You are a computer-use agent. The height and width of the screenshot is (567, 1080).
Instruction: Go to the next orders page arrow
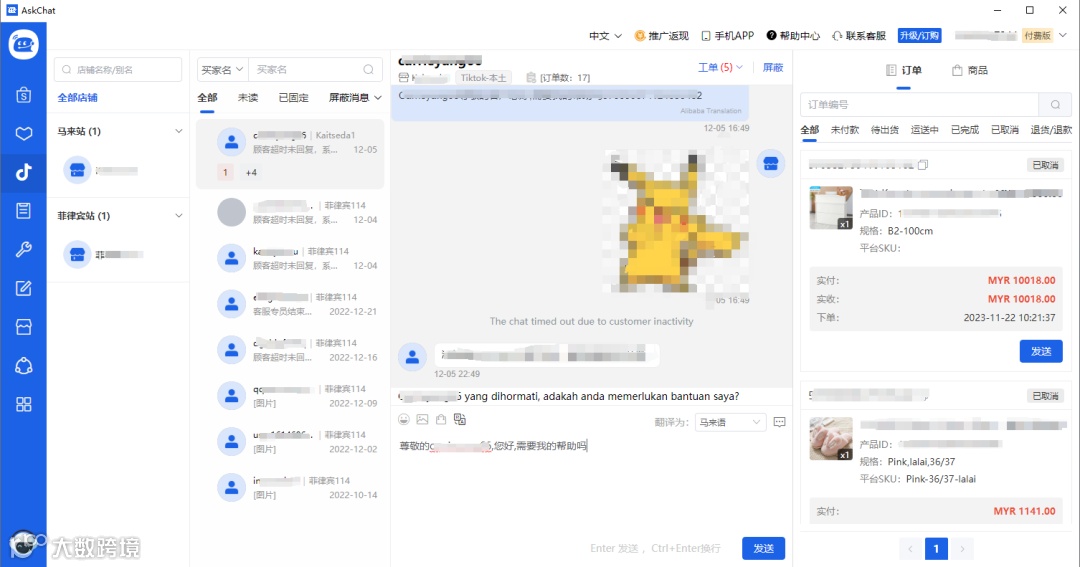pos(962,548)
